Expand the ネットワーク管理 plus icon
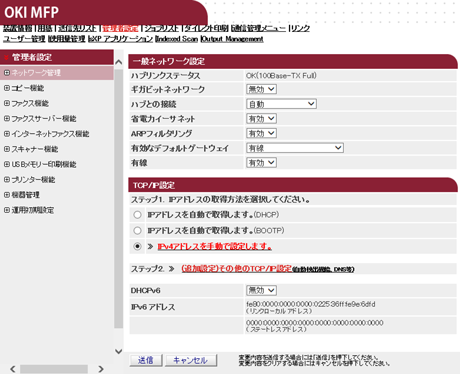The image size is (460, 374). (7, 72)
